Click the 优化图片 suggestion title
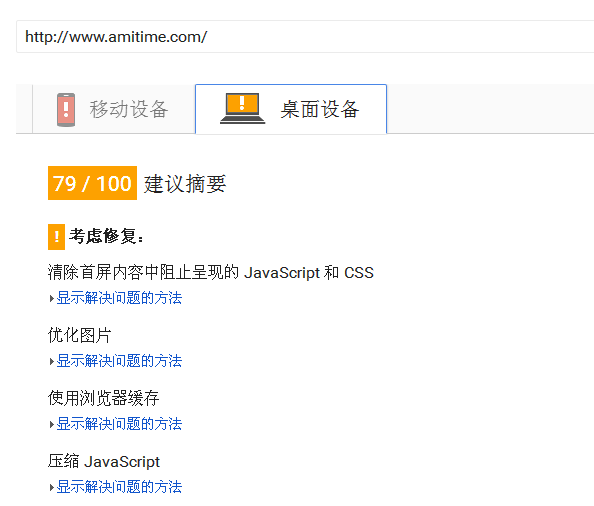 click(80, 335)
